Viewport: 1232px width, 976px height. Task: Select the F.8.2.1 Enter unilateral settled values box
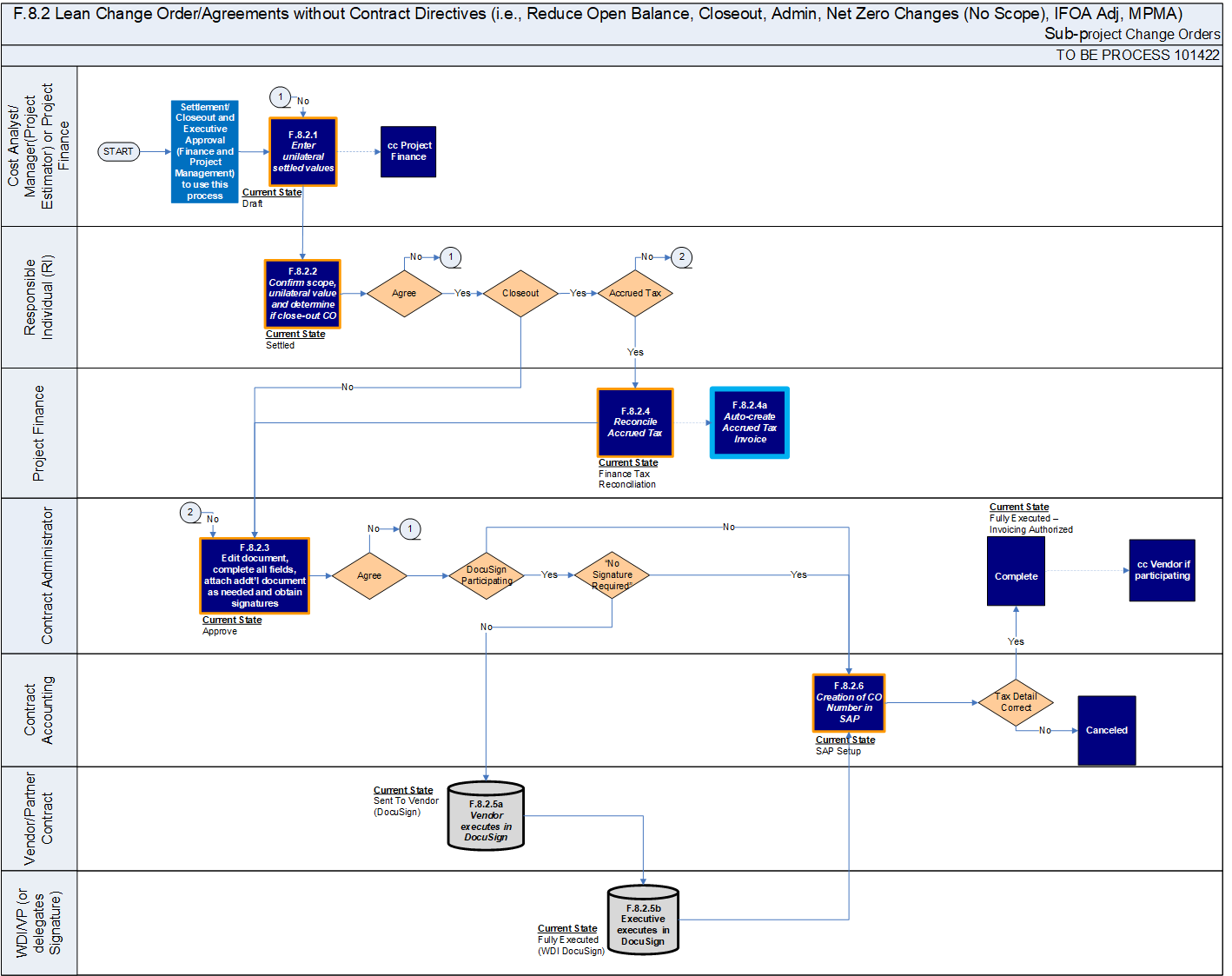click(302, 152)
